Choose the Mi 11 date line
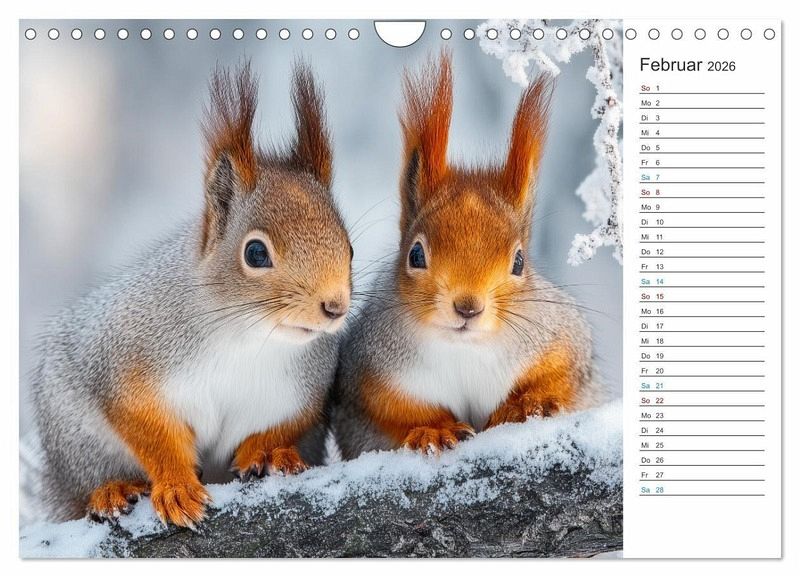 [701, 237]
